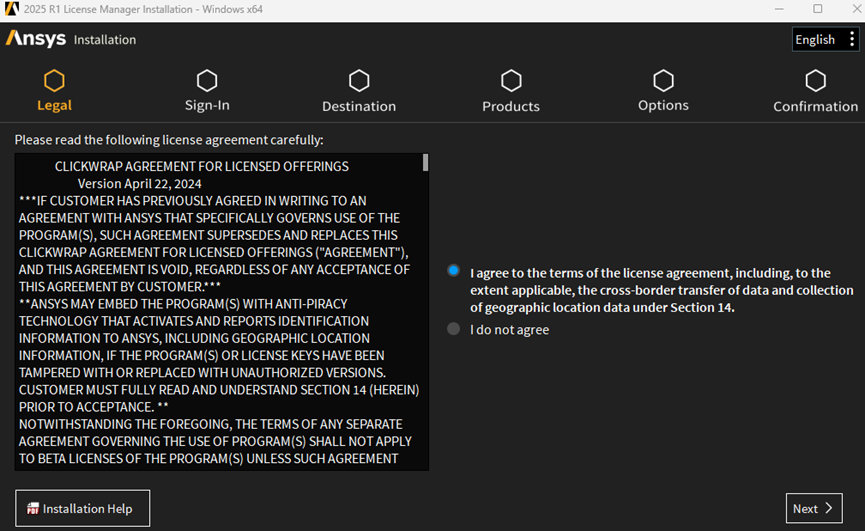
Task: Click 'Please read the following license agreement carefully'
Action: tap(169, 140)
